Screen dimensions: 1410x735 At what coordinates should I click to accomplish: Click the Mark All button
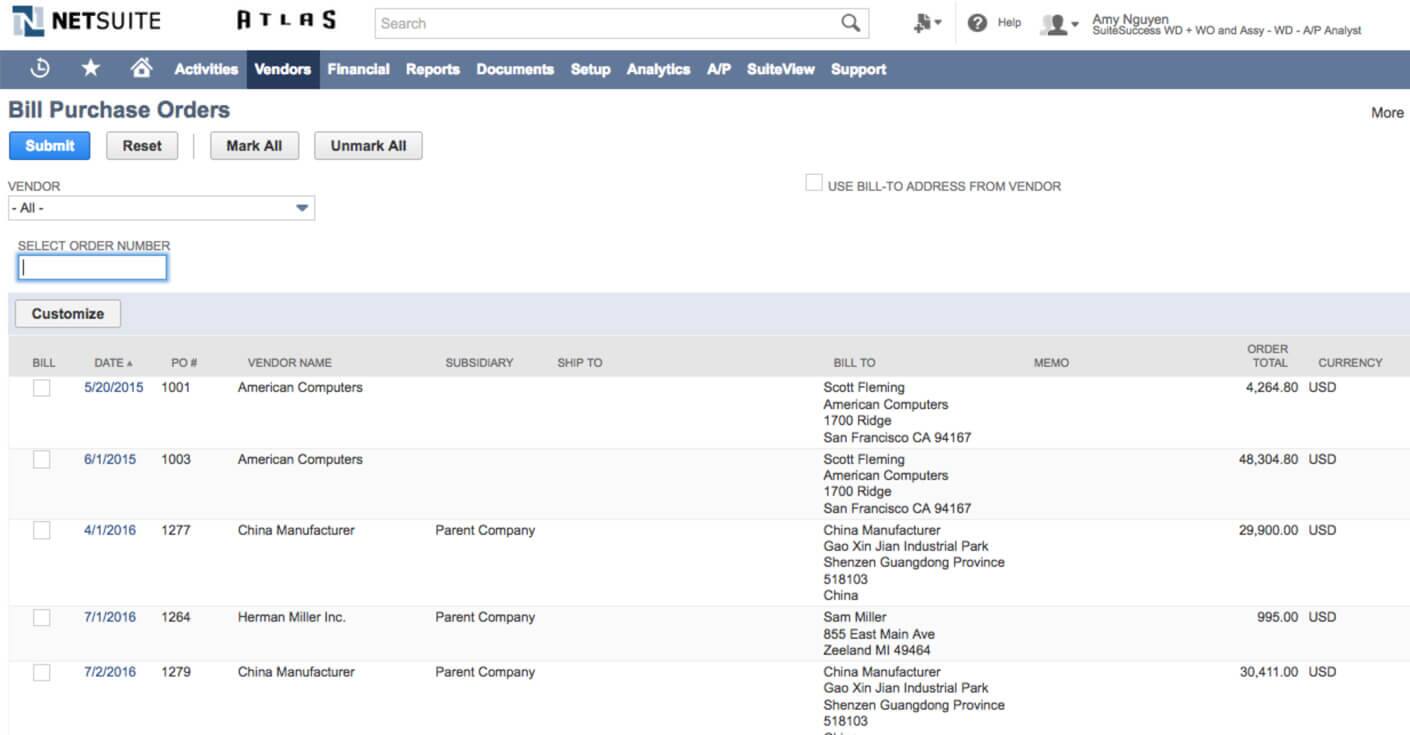coord(254,145)
